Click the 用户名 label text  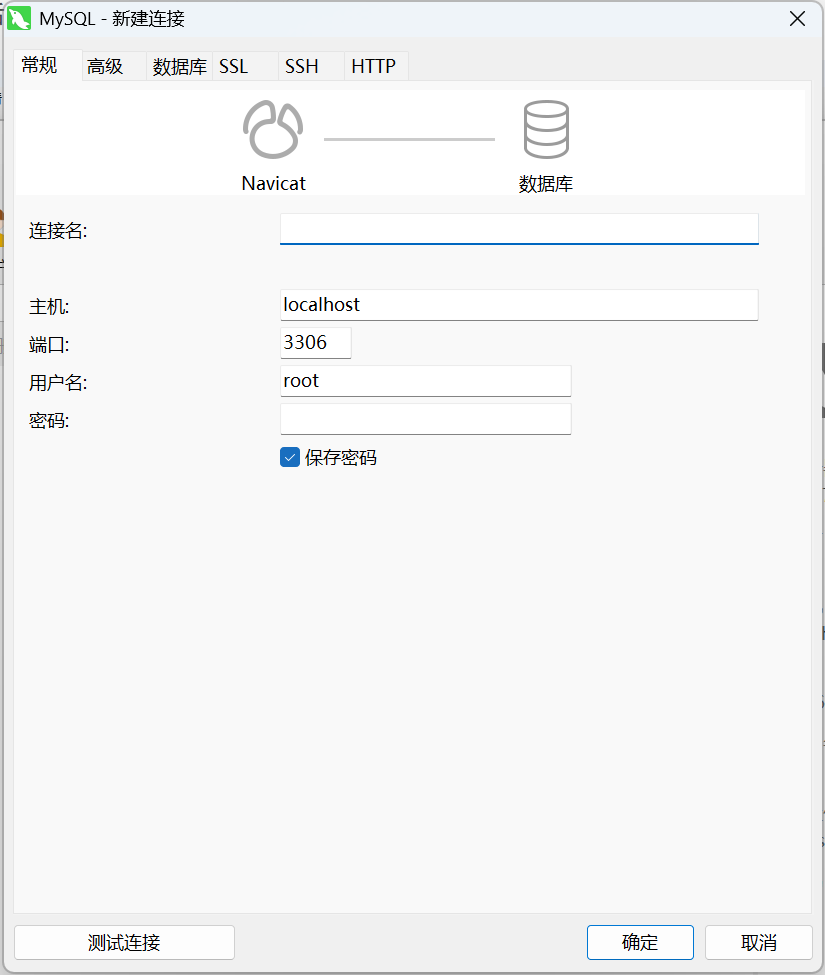coord(58,382)
